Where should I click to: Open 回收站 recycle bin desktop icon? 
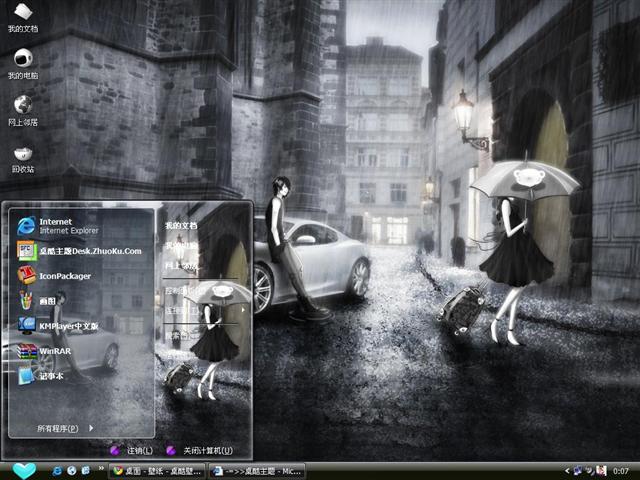(23, 159)
